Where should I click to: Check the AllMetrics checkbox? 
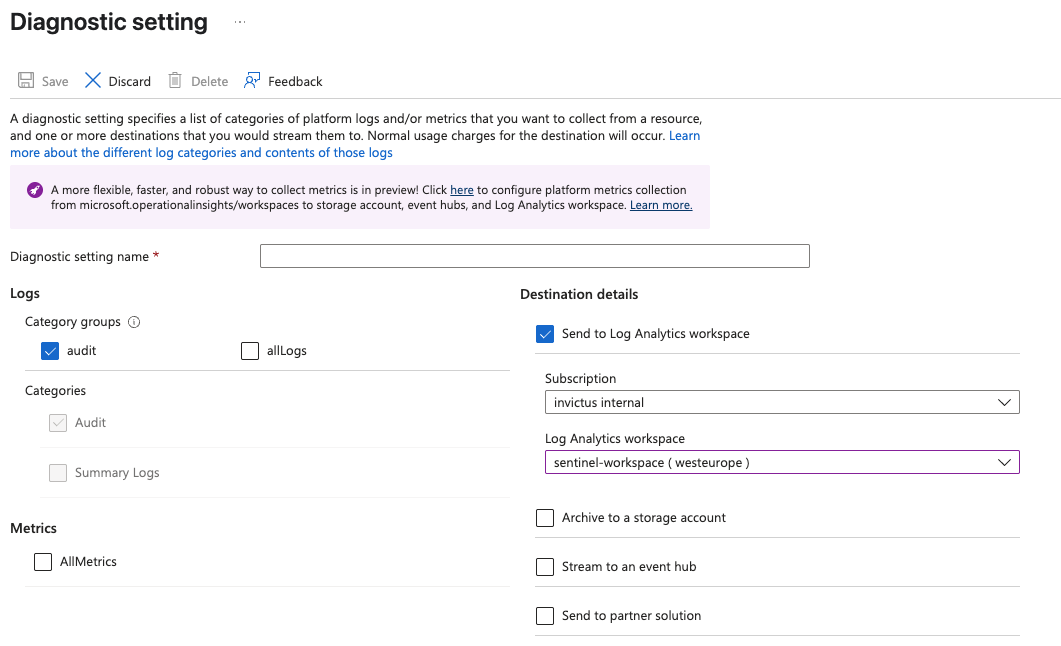pos(43,562)
